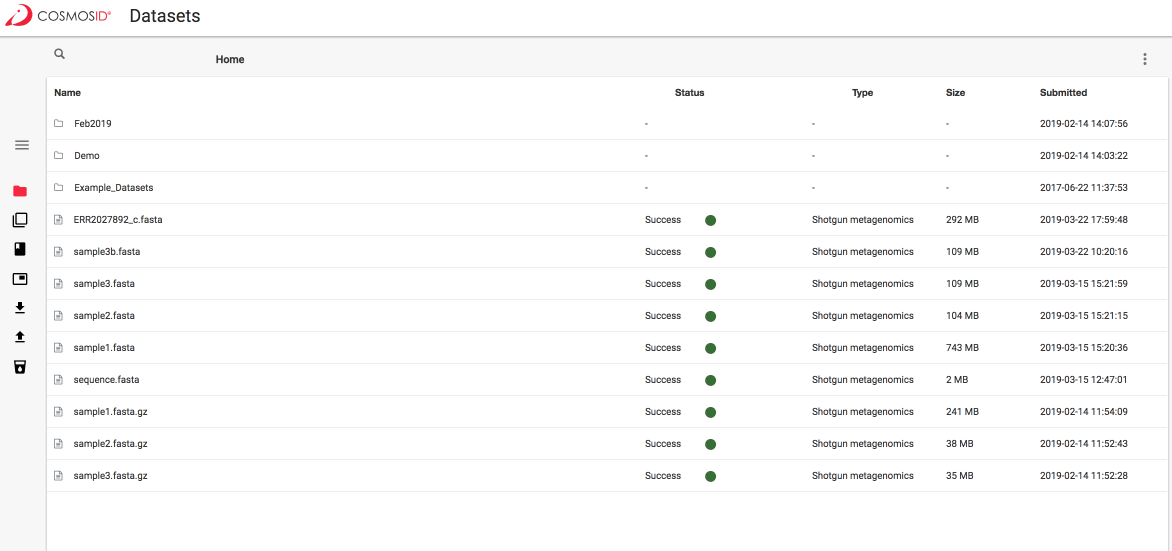Open the stacked copies sidebar icon
Viewport: 1172px width, 551px height.
coord(20,220)
